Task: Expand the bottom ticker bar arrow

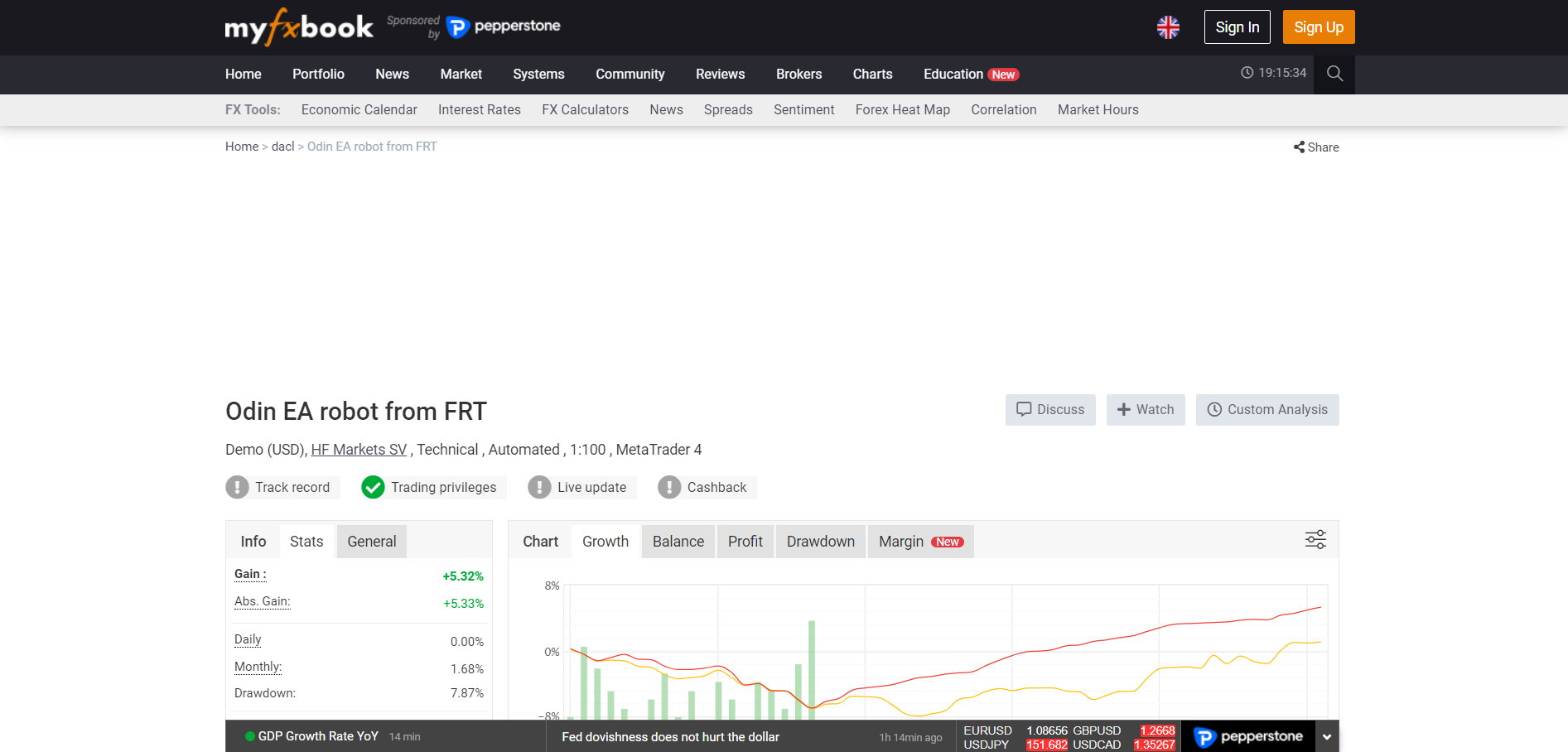Action: click(1327, 737)
